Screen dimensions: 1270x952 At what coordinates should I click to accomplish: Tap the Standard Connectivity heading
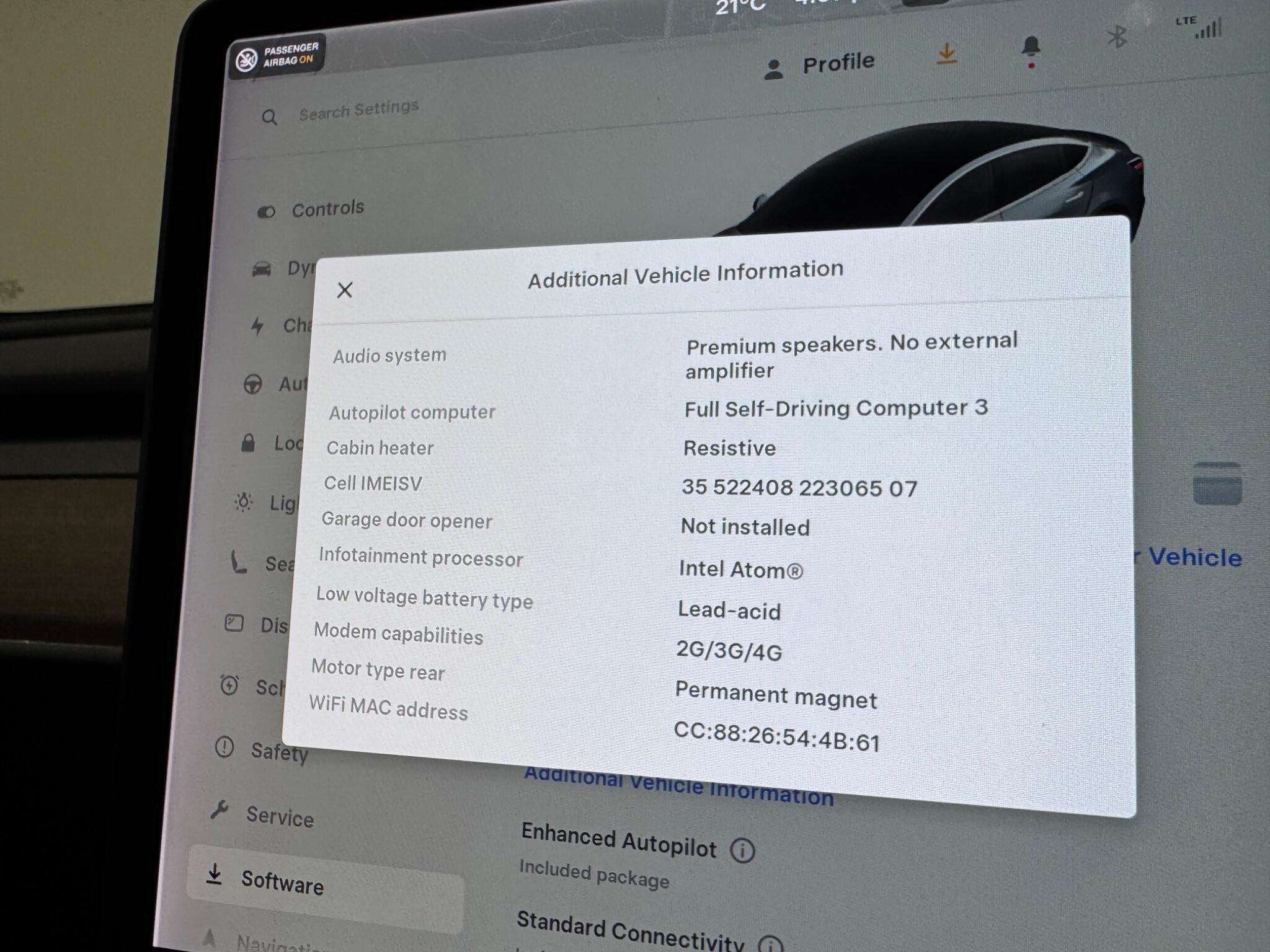tap(630, 930)
